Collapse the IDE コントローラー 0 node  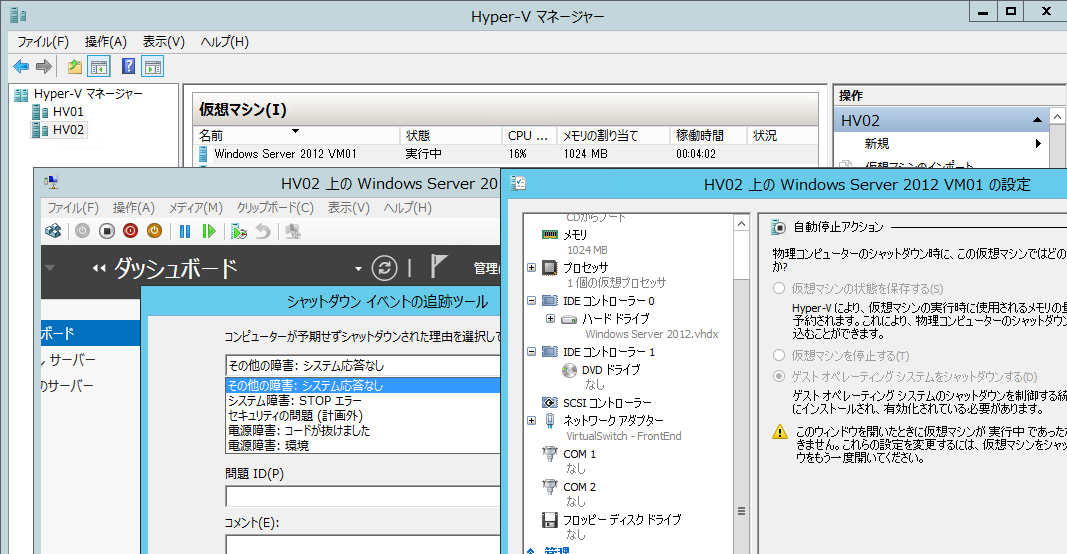click(x=531, y=300)
